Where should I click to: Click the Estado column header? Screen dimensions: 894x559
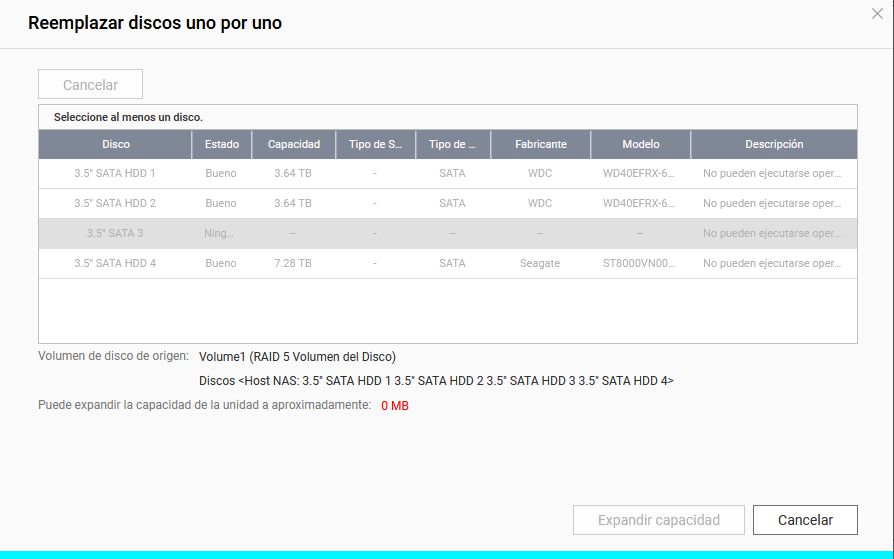click(x=221, y=144)
